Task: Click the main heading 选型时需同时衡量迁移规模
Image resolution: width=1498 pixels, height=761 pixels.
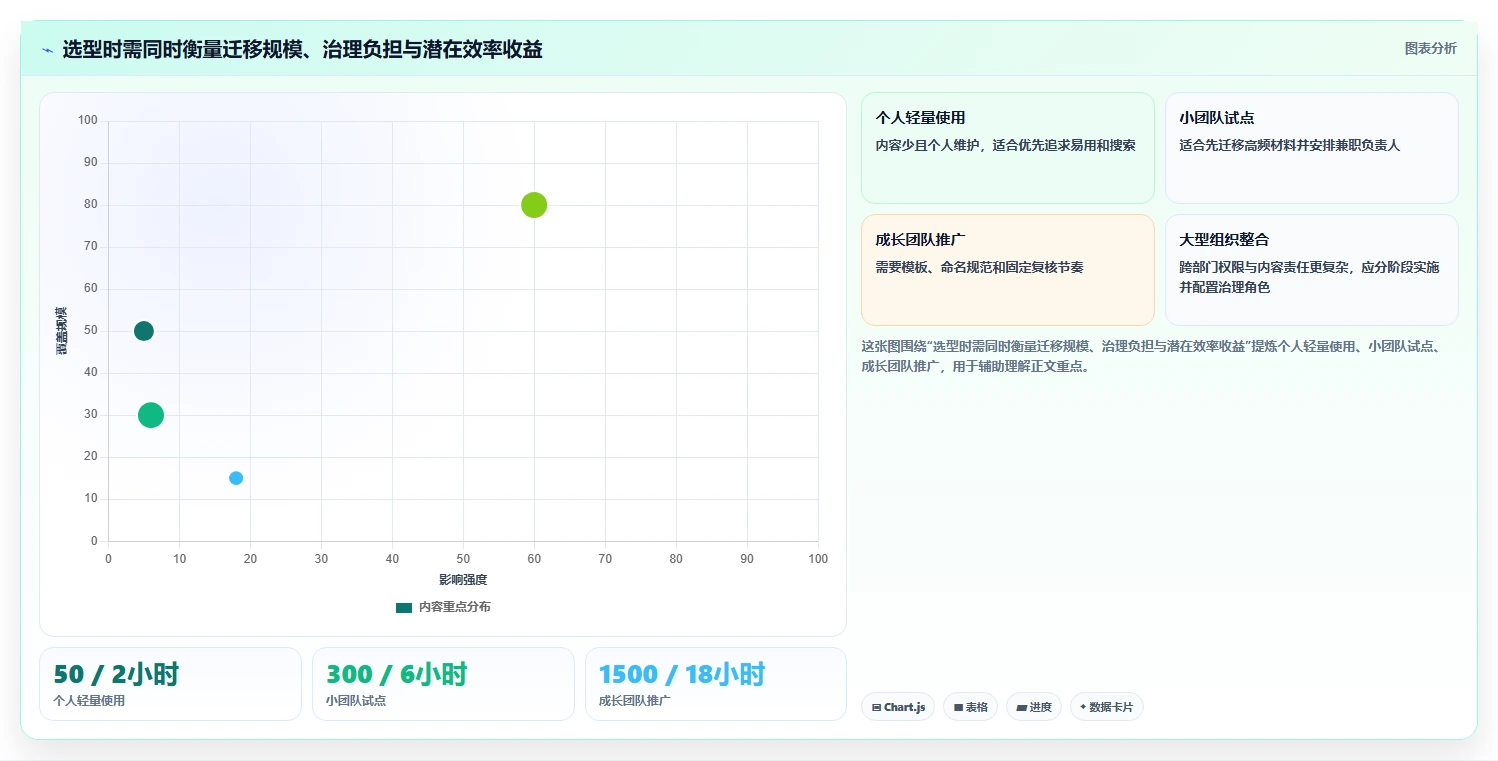Action: (x=302, y=49)
